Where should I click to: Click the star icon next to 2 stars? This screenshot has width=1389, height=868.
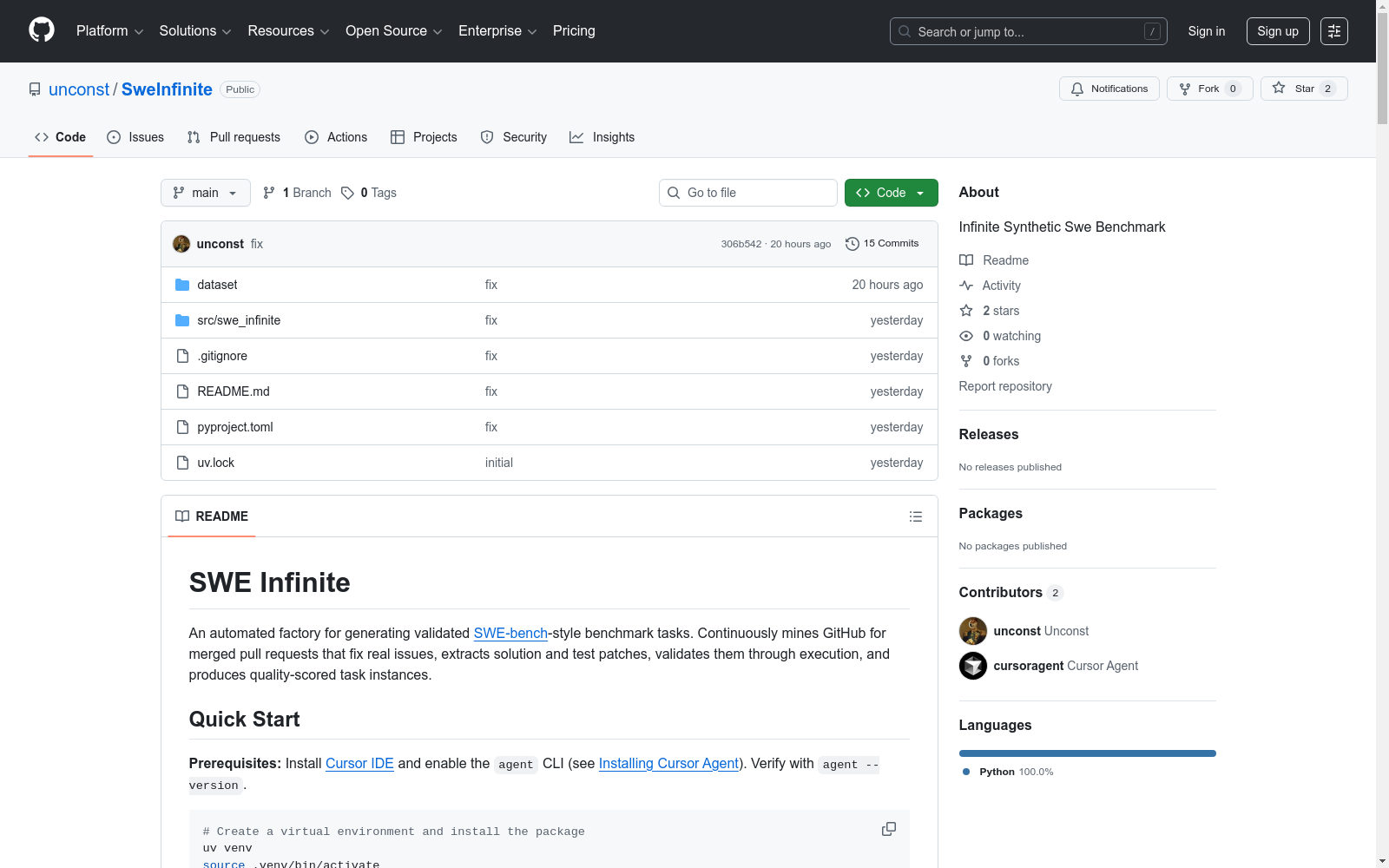pyautogui.click(x=966, y=311)
